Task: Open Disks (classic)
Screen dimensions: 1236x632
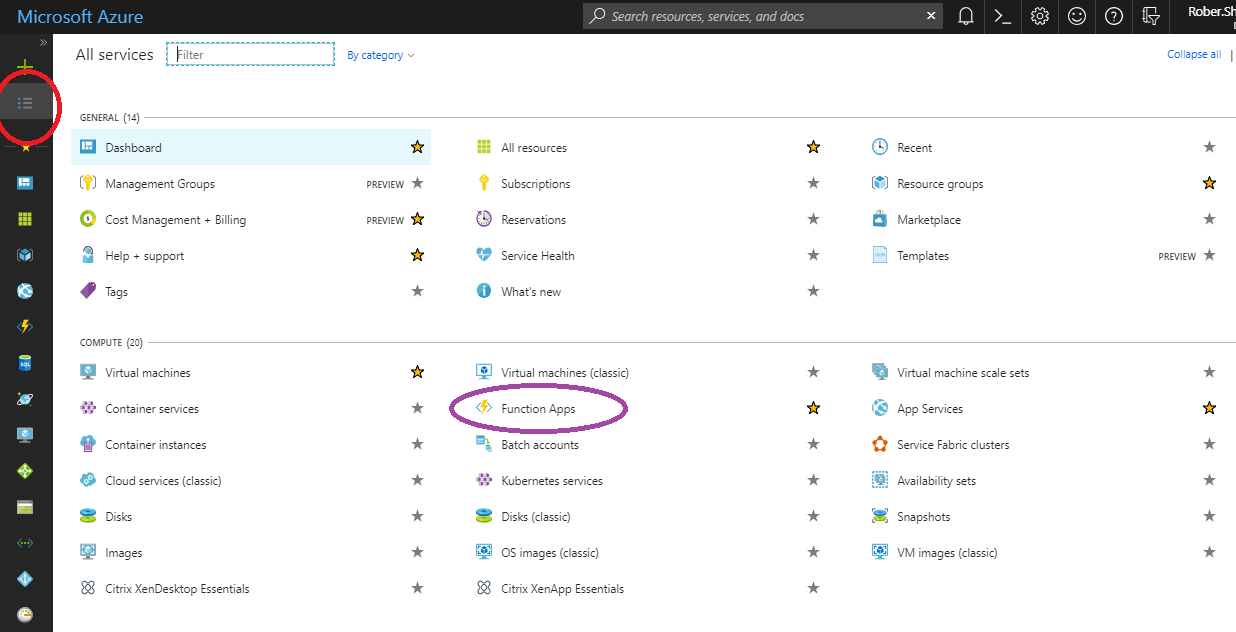Action: (x=536, y=517)
